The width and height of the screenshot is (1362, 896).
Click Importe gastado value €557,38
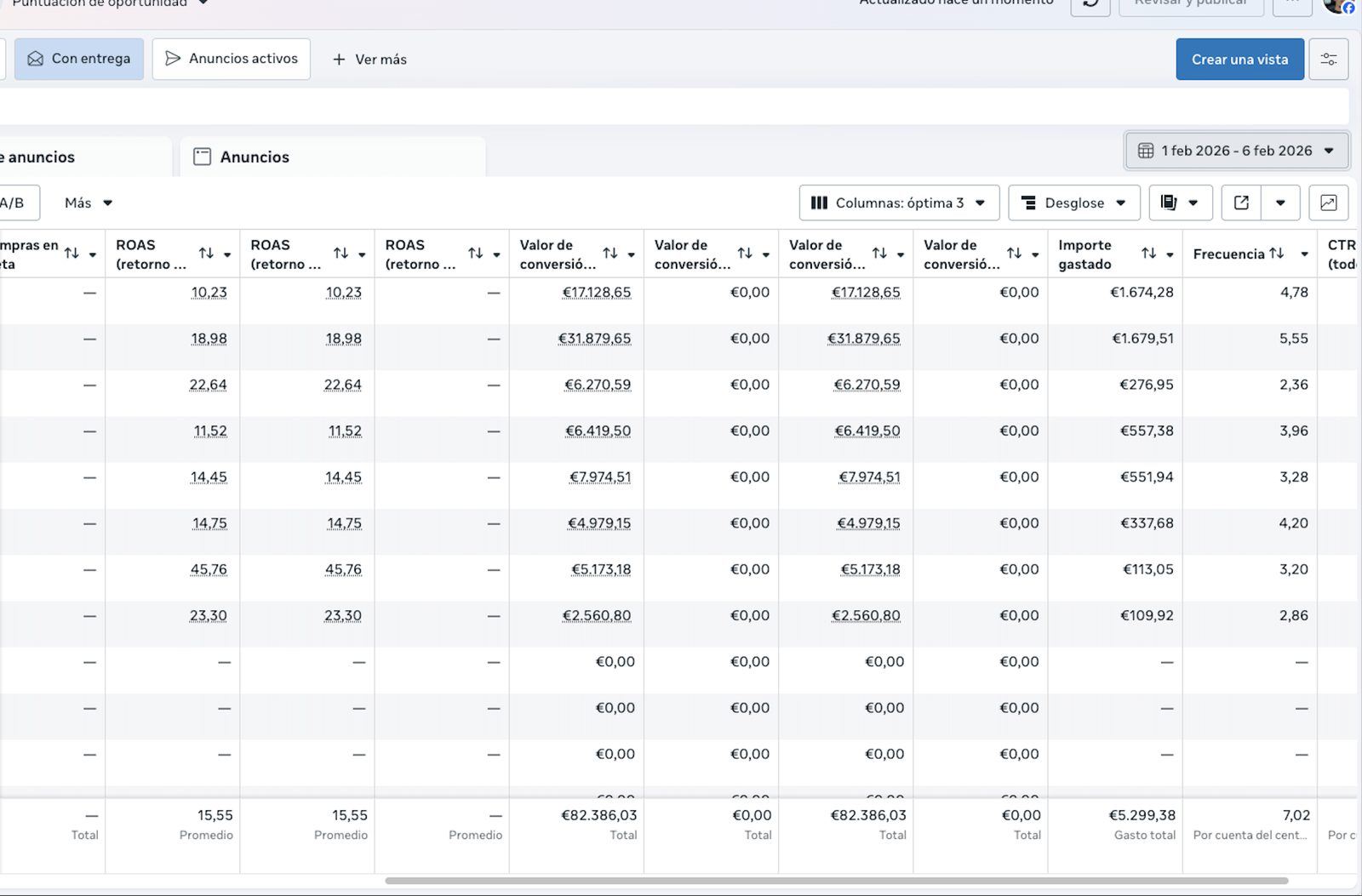pyautogui.click(x=1146, y=431)
